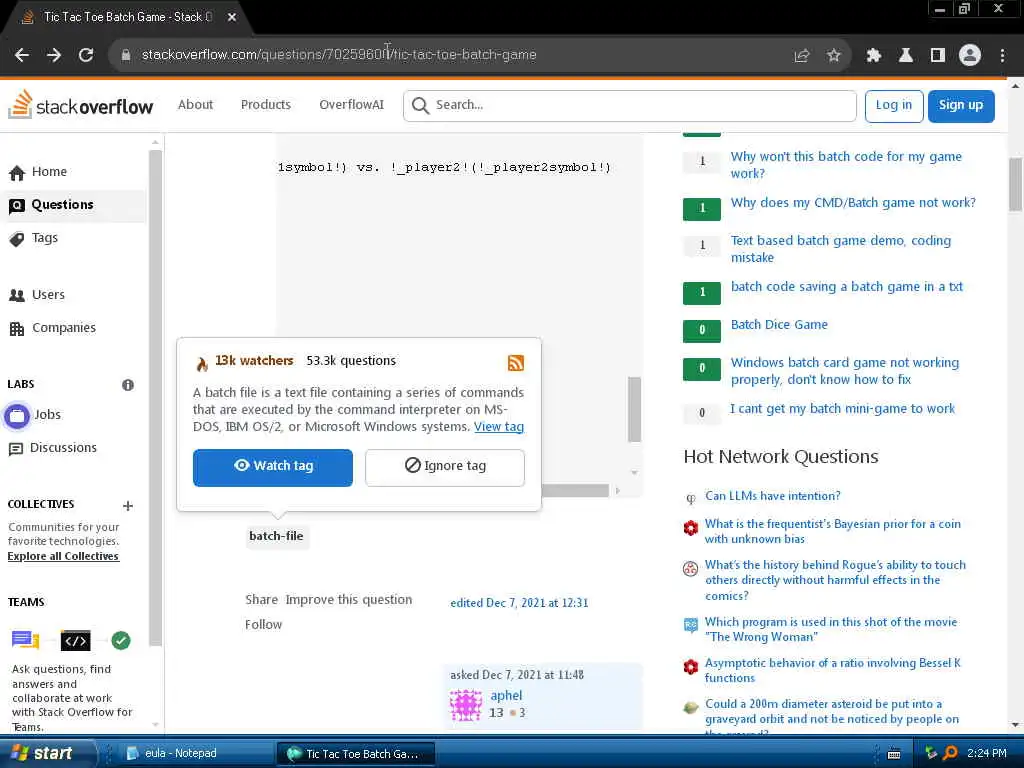Open the Chrome three-dot menu

1002,56
